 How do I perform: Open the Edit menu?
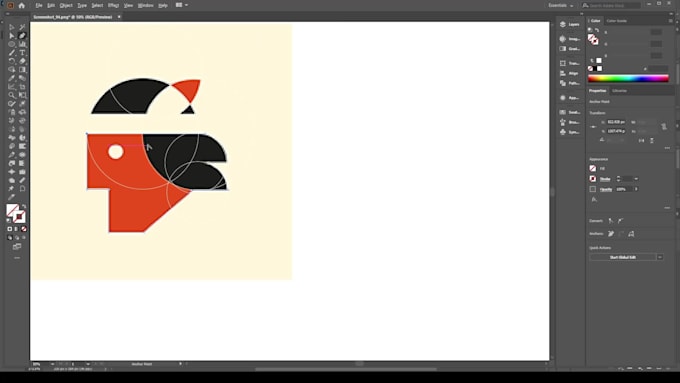(51, 5)
